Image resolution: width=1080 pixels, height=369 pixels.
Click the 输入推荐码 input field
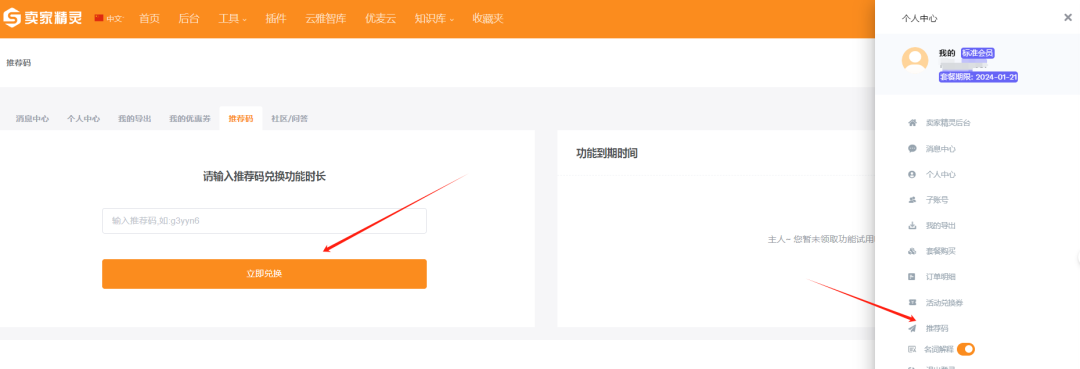click(264, 221)
